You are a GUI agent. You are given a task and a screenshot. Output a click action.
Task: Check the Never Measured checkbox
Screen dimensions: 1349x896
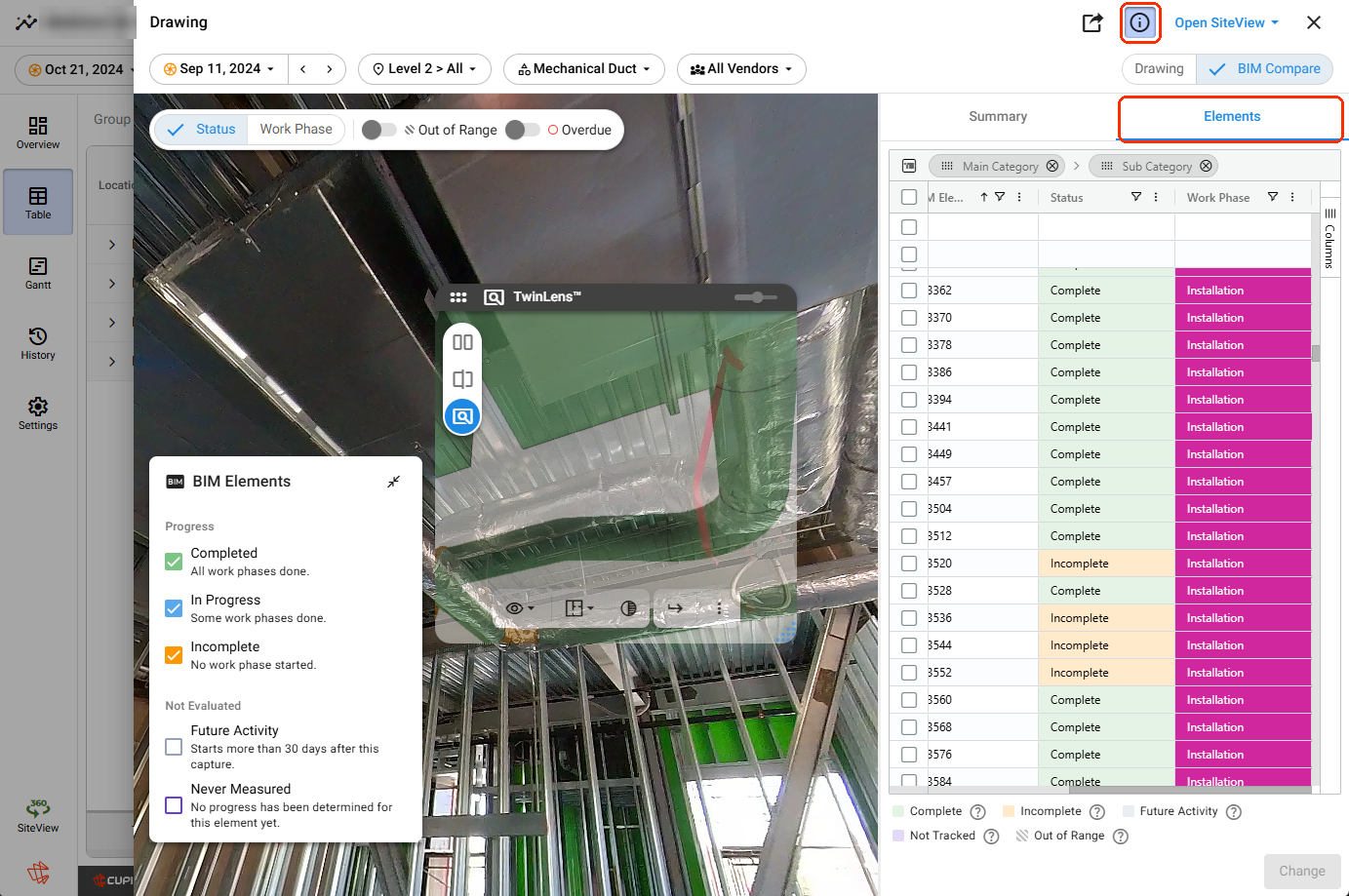point(174,805)
